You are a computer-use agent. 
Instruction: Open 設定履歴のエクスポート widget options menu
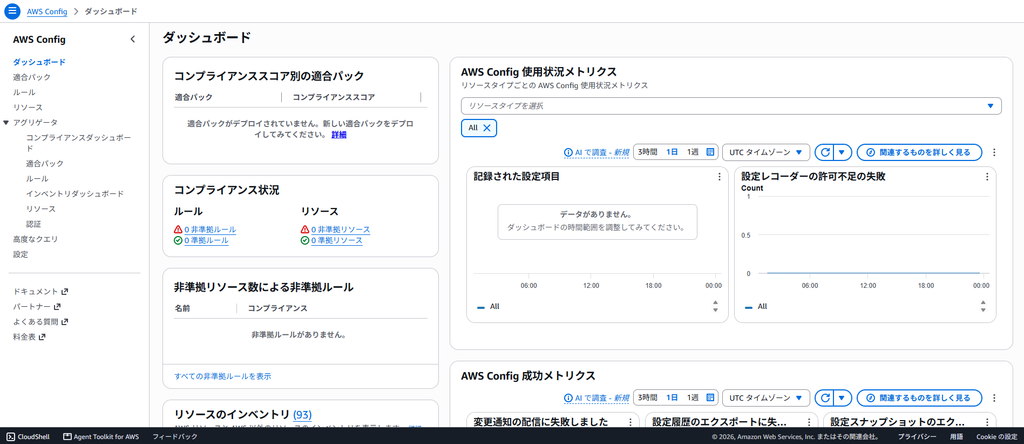pos(808,422)
